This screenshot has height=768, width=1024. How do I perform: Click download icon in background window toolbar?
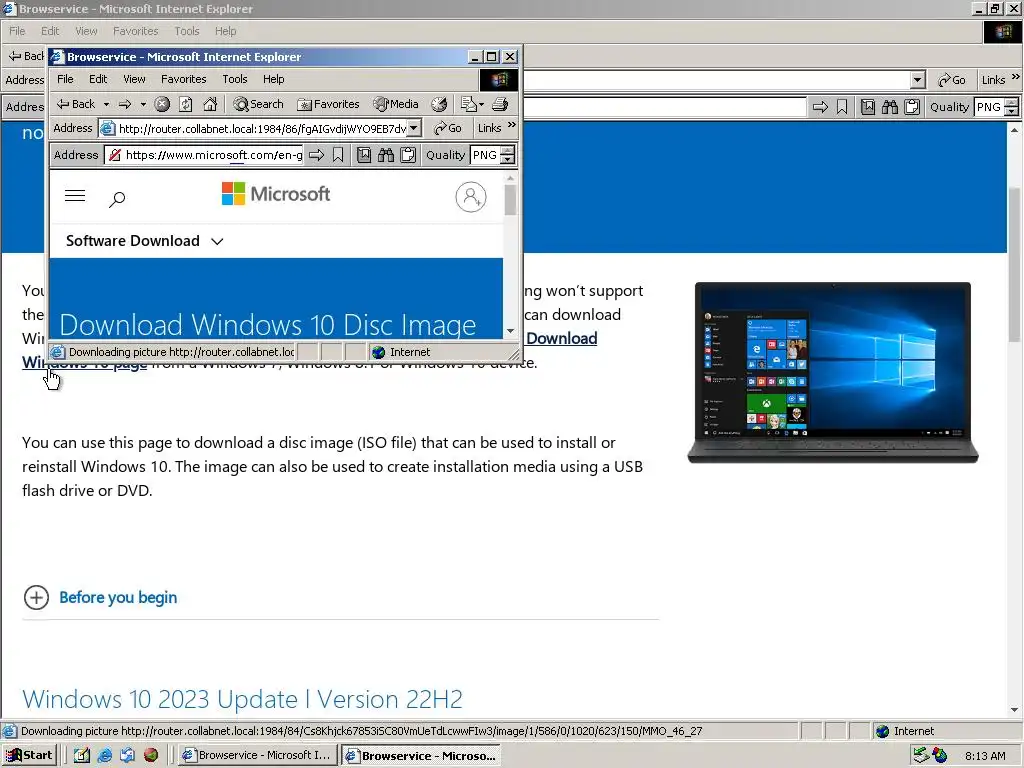click(x=868, y=107)
